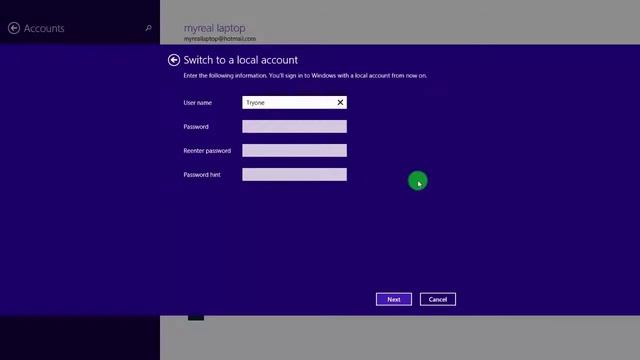Cancel switching to a local account
Image resolution: width=640 pixels, height=360 pixels.
click(438, 299)
